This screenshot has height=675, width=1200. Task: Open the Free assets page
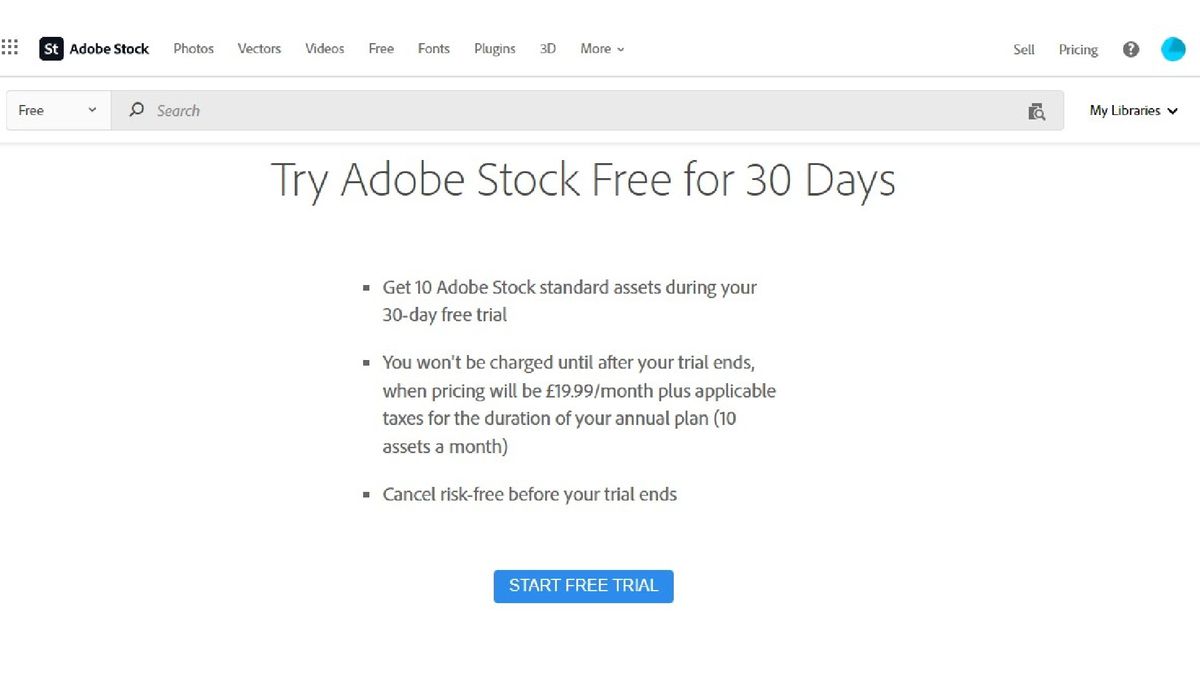tap(380, 48)
